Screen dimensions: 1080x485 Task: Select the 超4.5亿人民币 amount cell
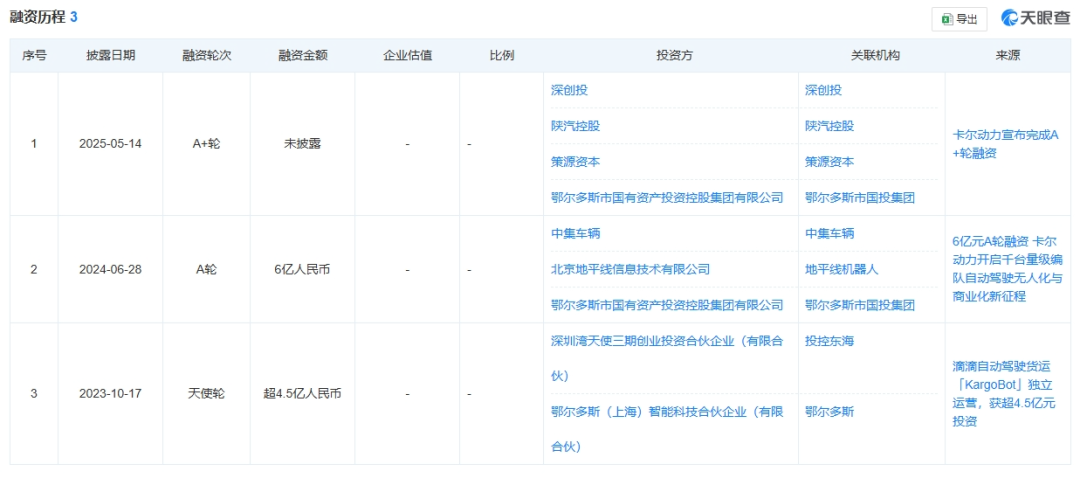pos(302,394)
